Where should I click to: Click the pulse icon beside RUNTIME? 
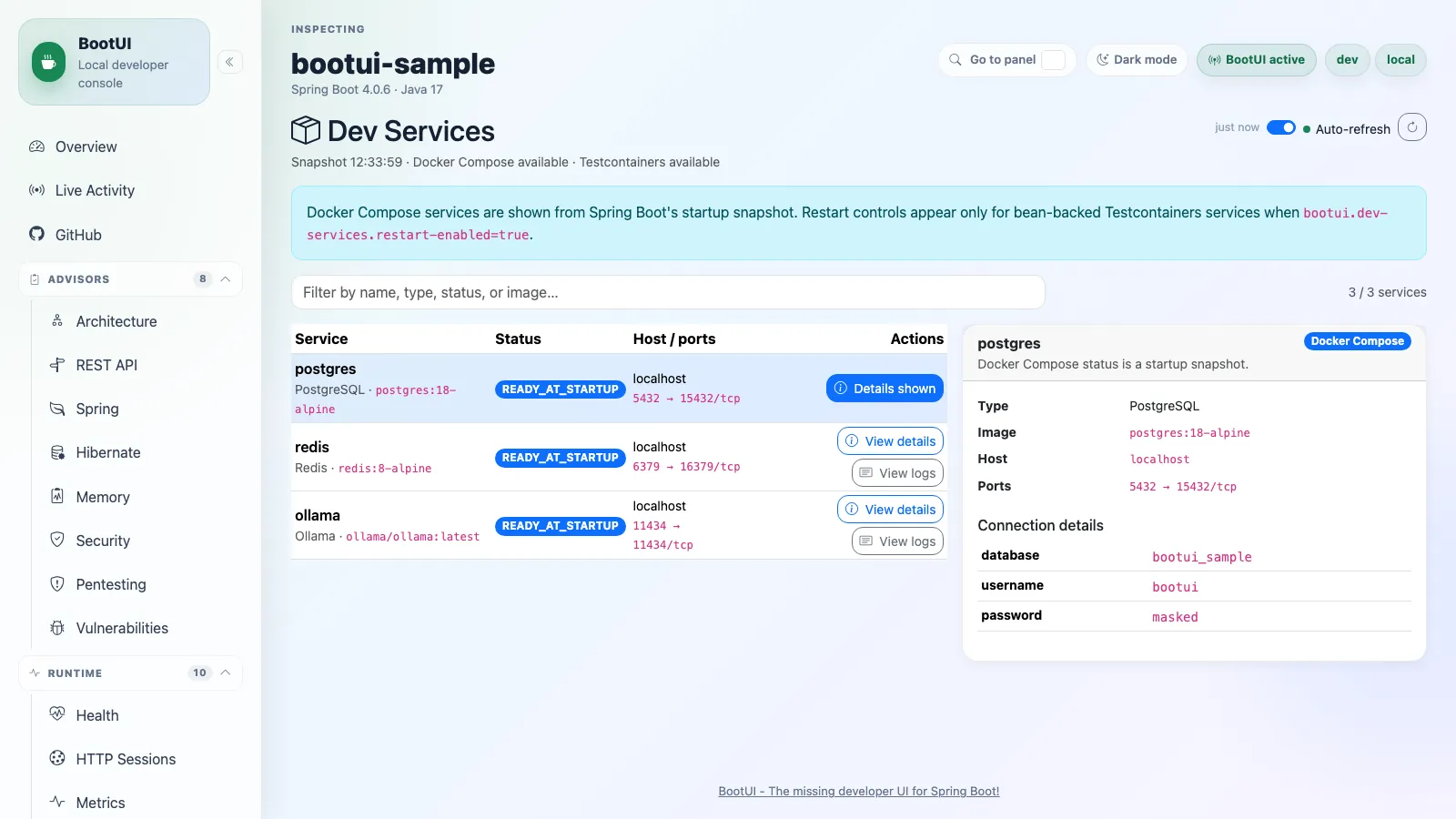35,672
